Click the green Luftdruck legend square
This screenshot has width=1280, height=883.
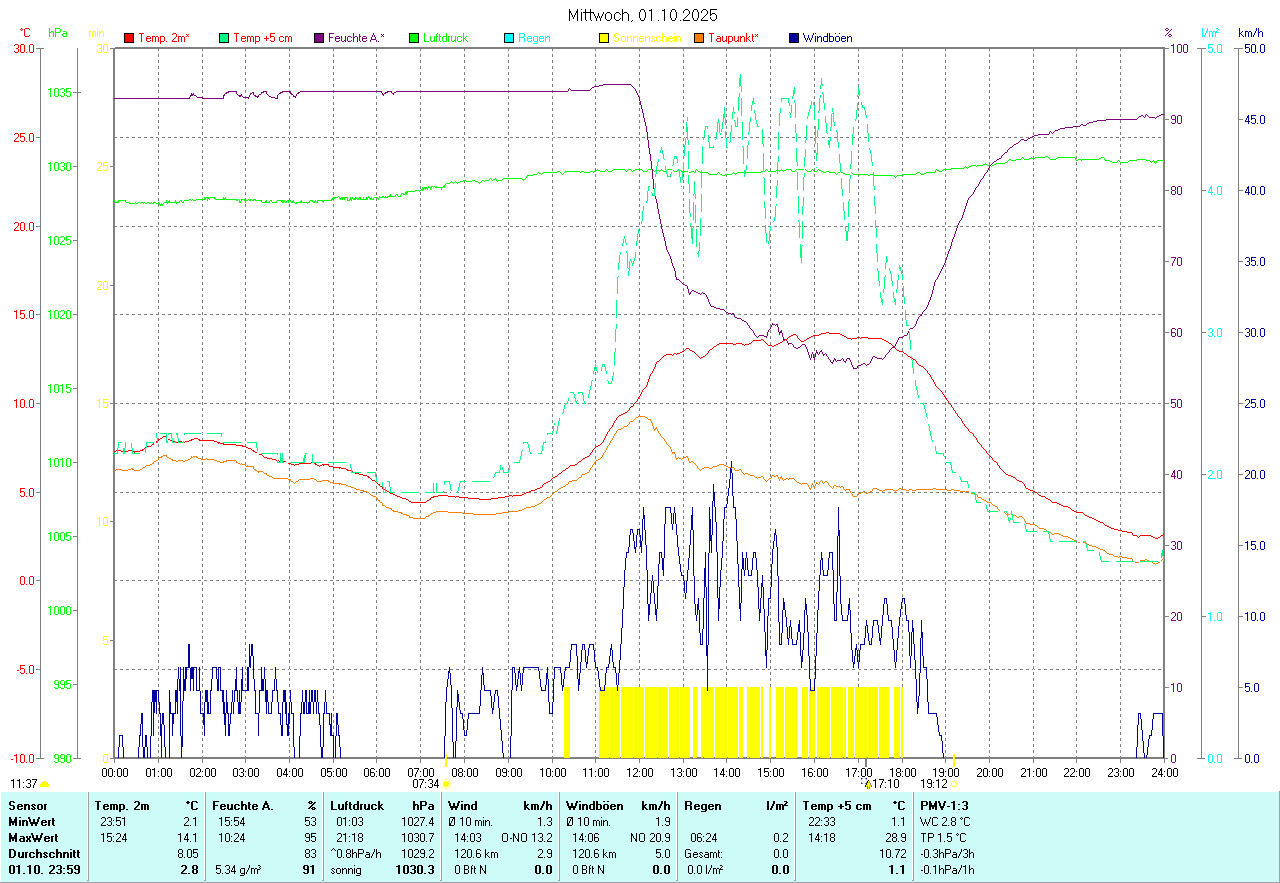pyautogui.click(x=414, y=38)
